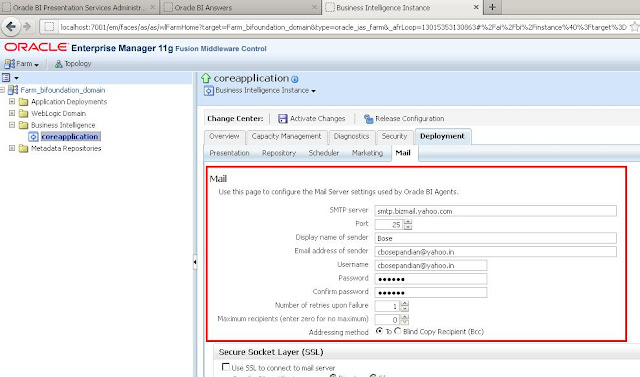Switch to the Overview tab
This screenshot has width=640, height=377.
click(x=224, y=137)
